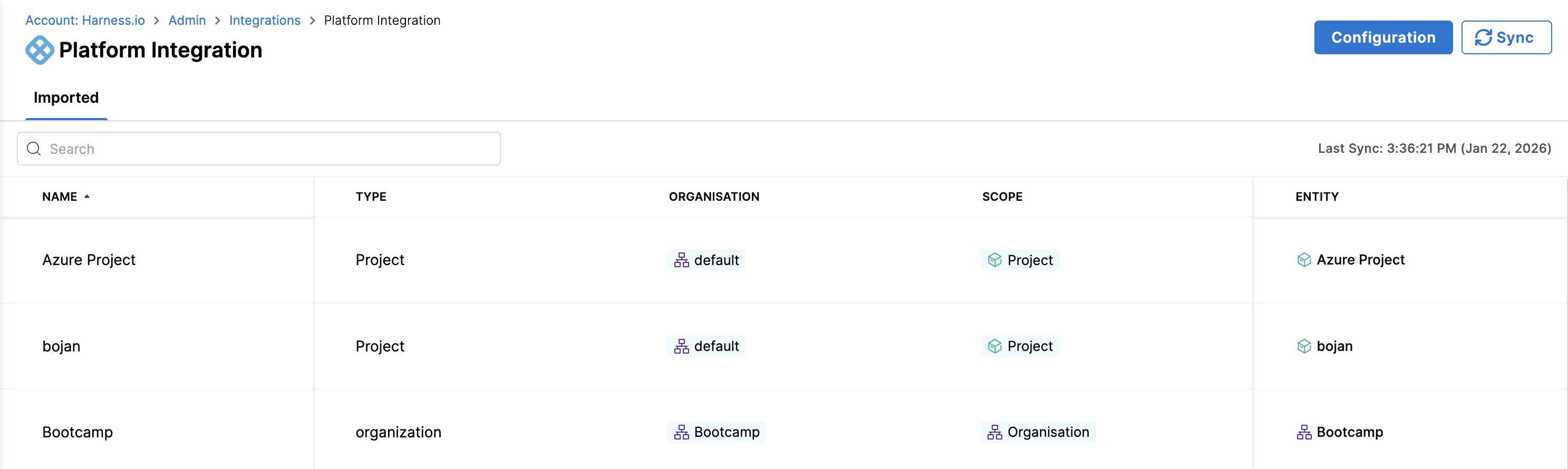This screenshot has height=469, width=1568.
Task: Click the search magnifier icon
Action: coord(33,148)
